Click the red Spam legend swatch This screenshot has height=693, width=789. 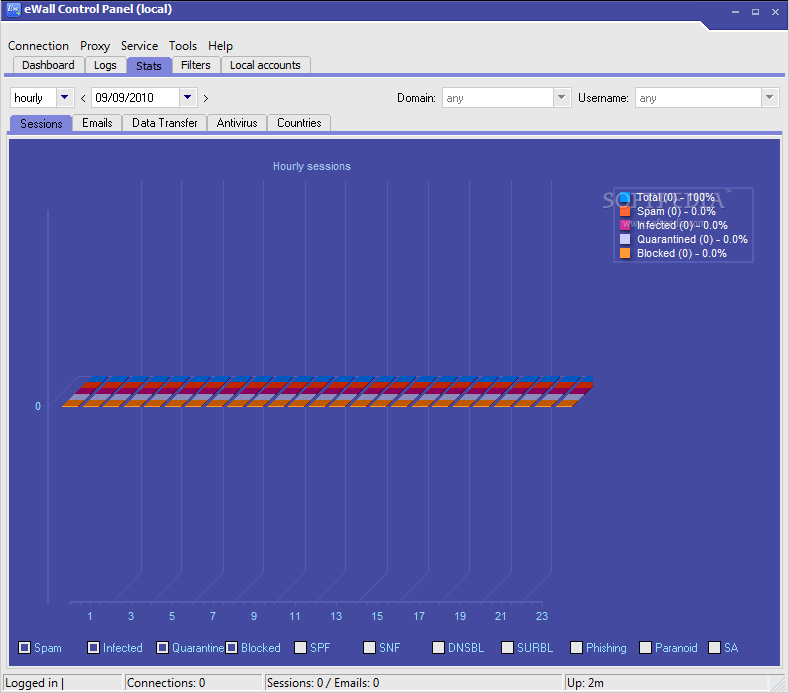624,211
